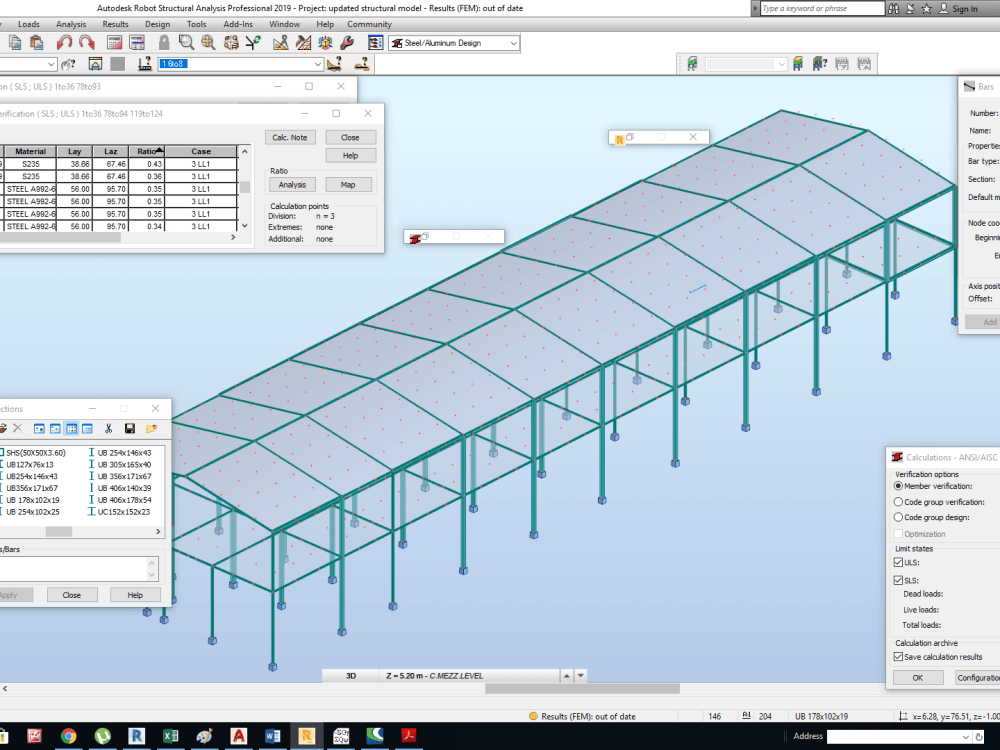The height and width of the screenshot is (750, 1000).
Task: Open the wrench tool icon
Action: pos(347,43)
